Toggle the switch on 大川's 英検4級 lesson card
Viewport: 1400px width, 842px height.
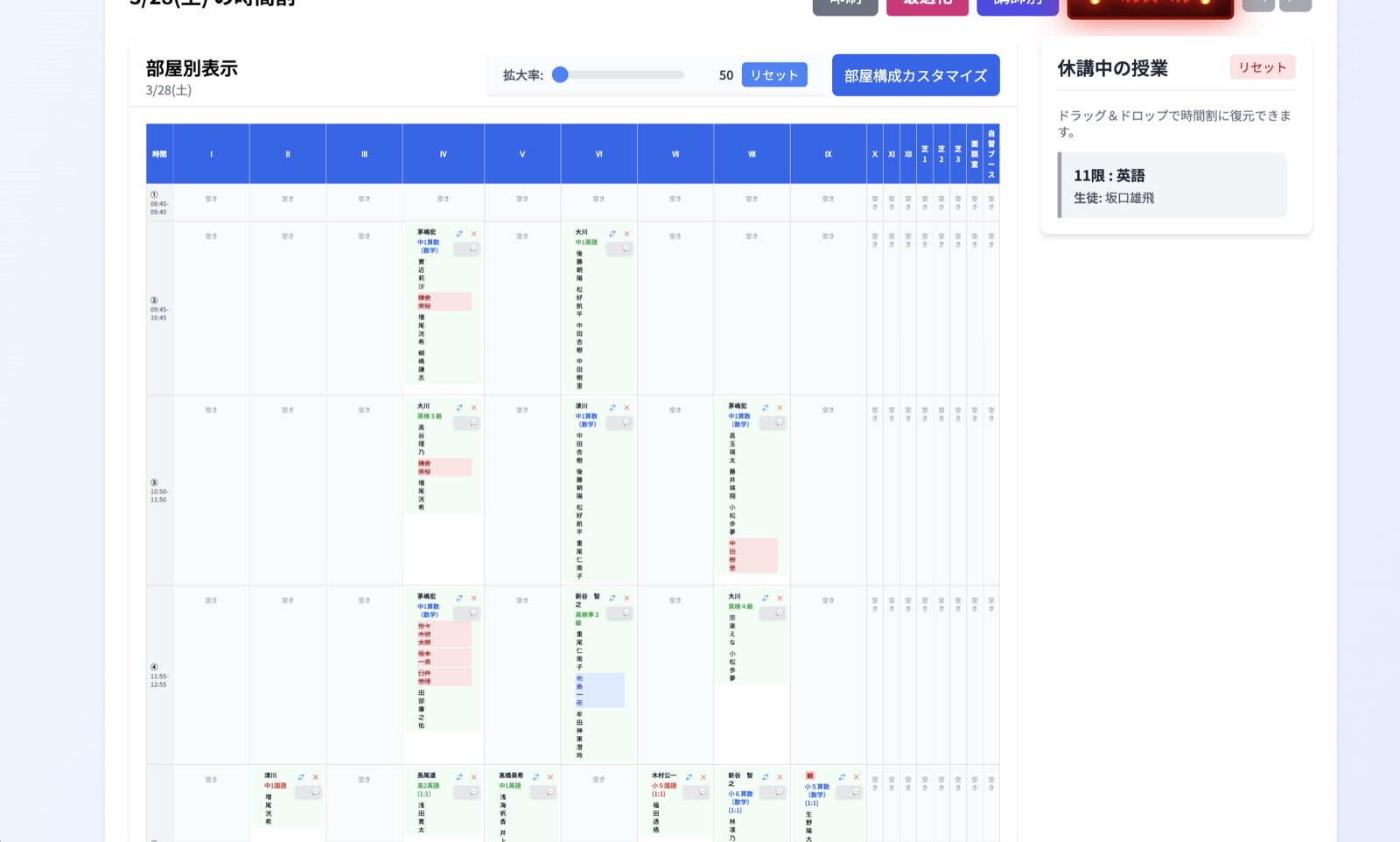[773, 614]
